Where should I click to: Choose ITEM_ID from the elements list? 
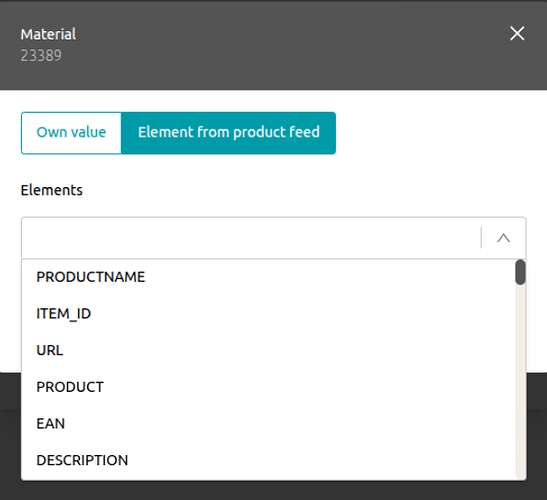coord(268,314)
